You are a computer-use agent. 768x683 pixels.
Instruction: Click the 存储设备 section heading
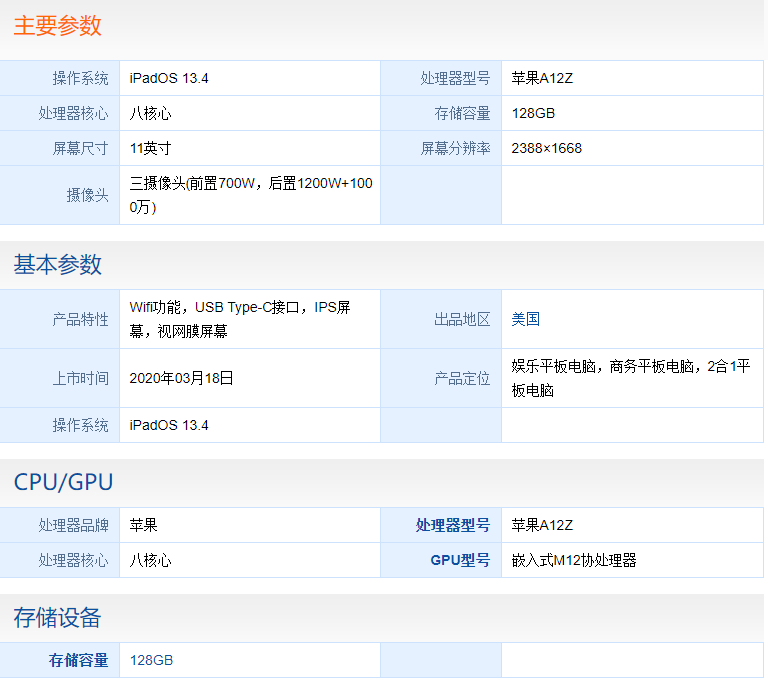pyautogui.click(x=58, y=617)
